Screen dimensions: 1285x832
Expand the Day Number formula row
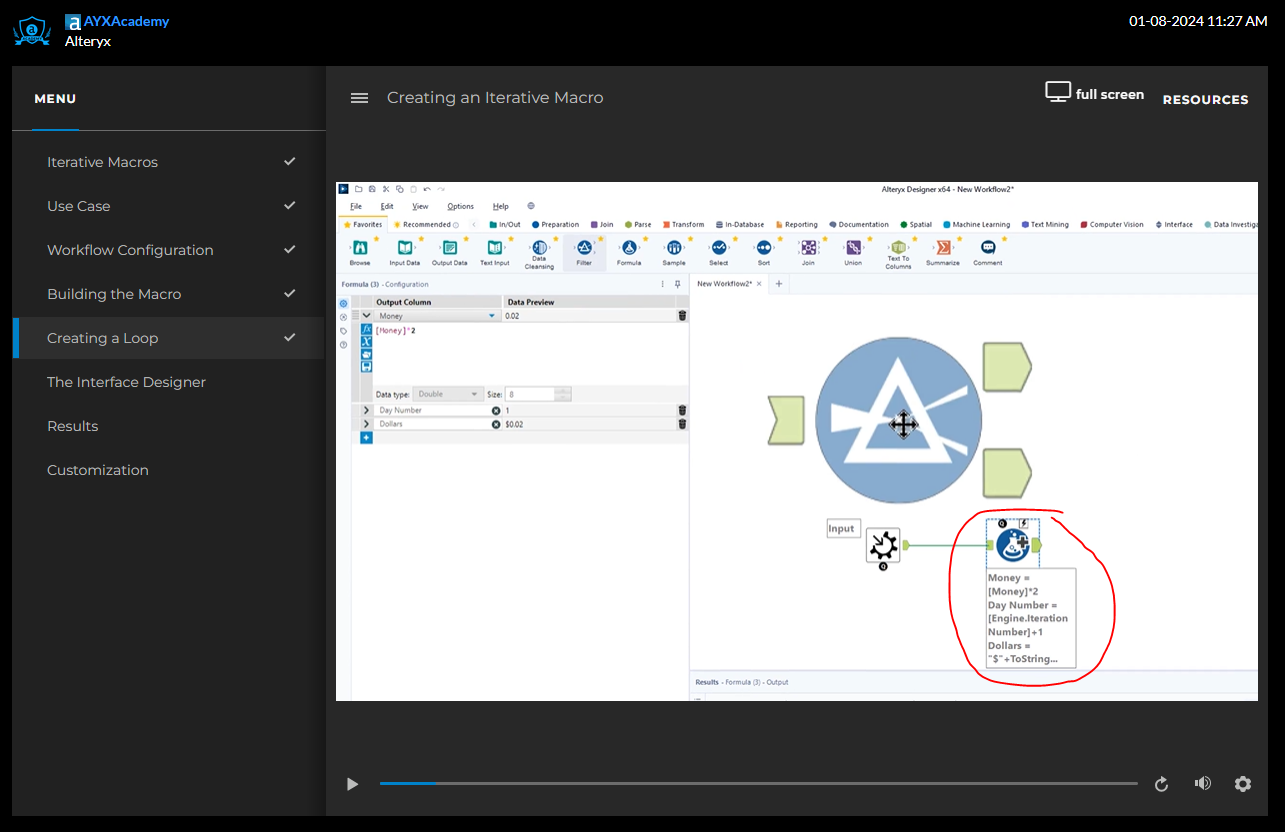coord(366,410)
